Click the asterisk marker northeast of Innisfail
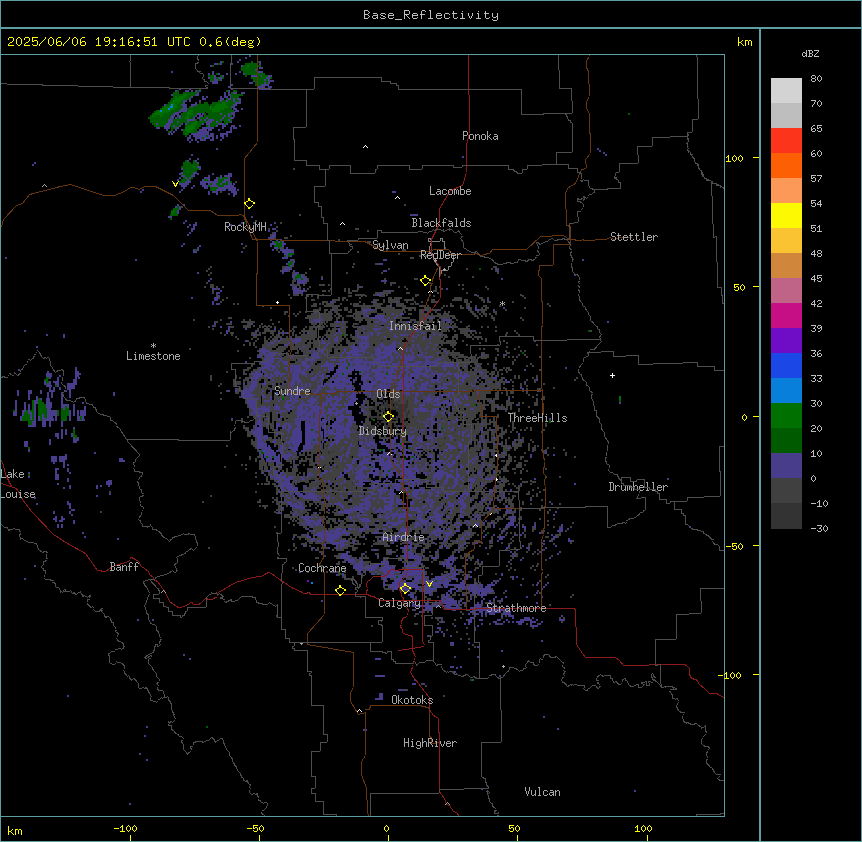862x842 pixels. point(502,304)
